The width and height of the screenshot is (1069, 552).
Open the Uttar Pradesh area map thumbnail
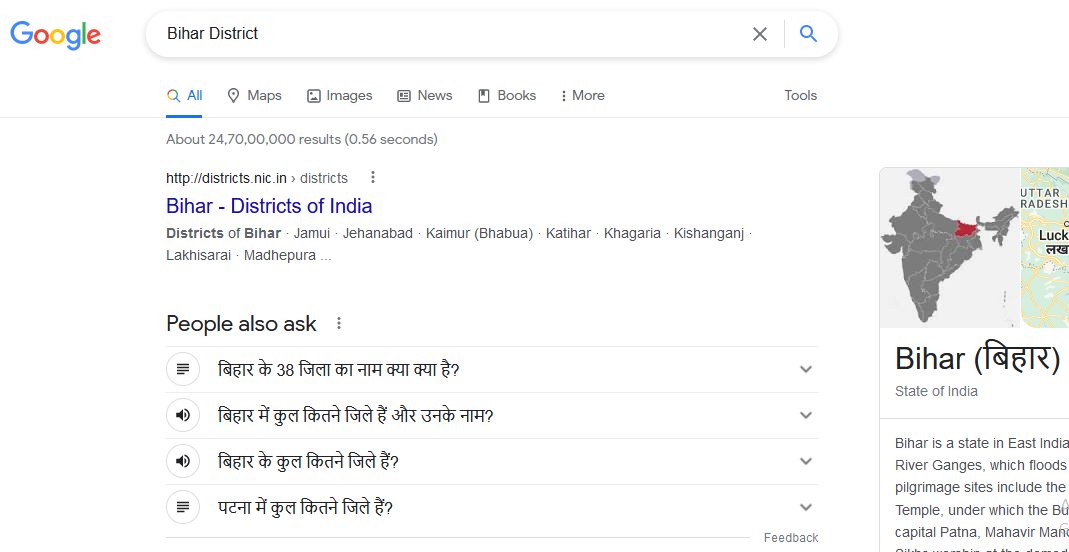pos(1045,247)
